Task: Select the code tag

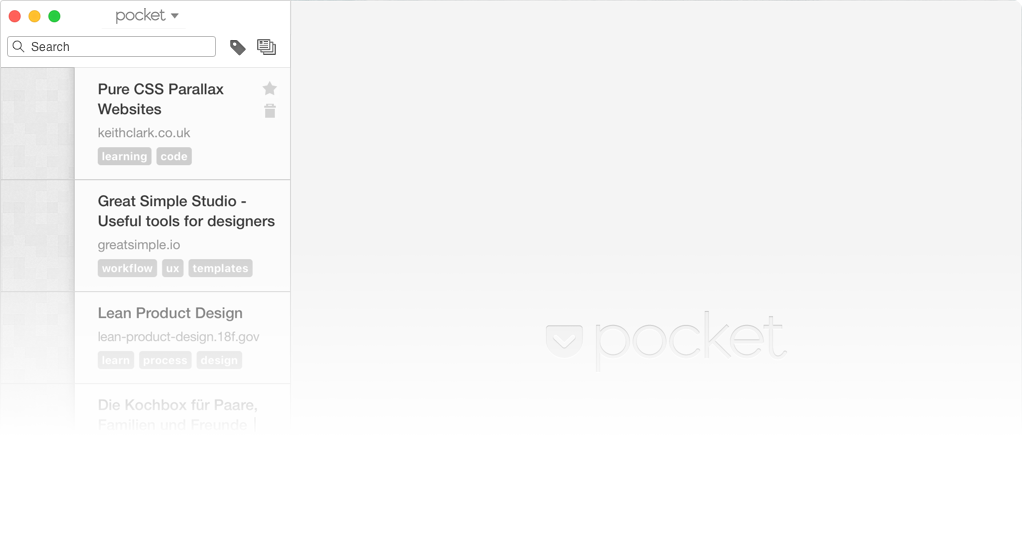Action: 174,156
